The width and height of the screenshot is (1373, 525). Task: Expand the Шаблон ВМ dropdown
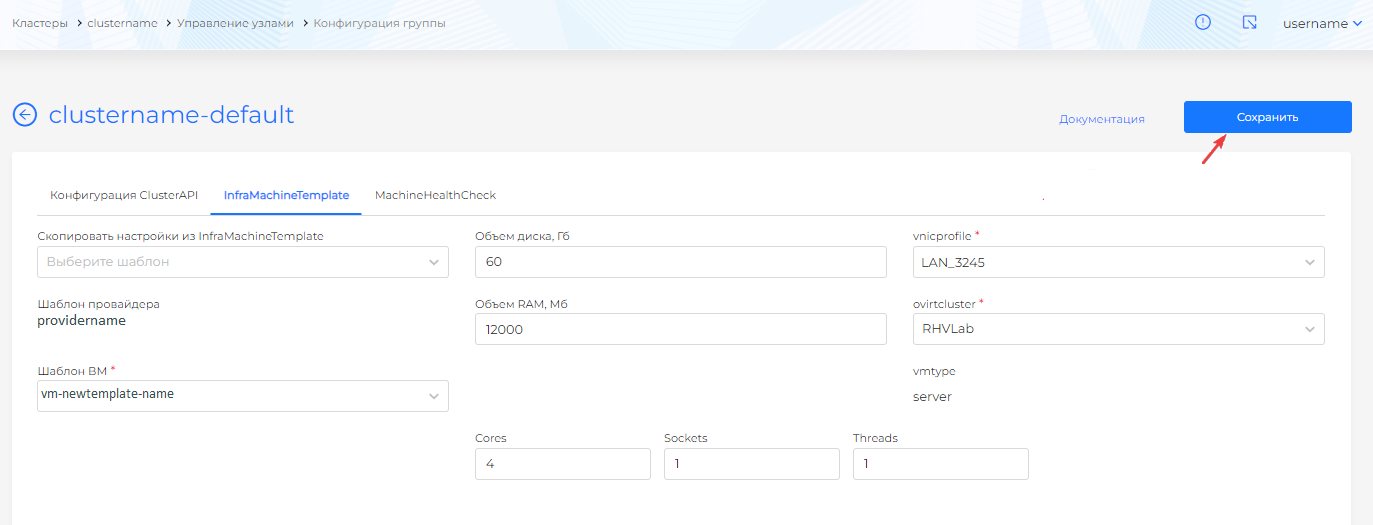242,395
